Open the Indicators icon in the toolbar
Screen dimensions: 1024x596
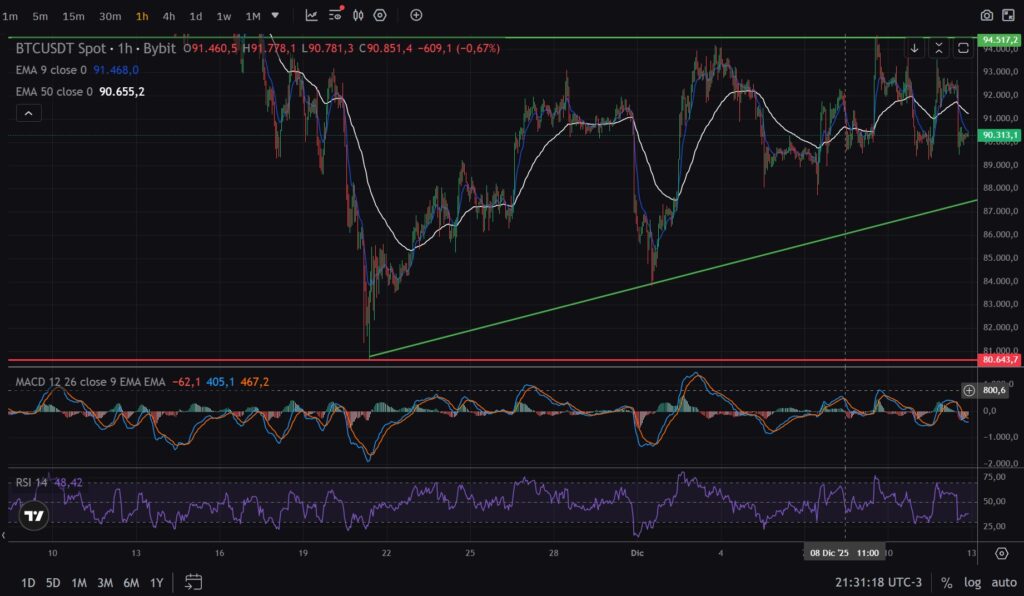click(335, 15)
